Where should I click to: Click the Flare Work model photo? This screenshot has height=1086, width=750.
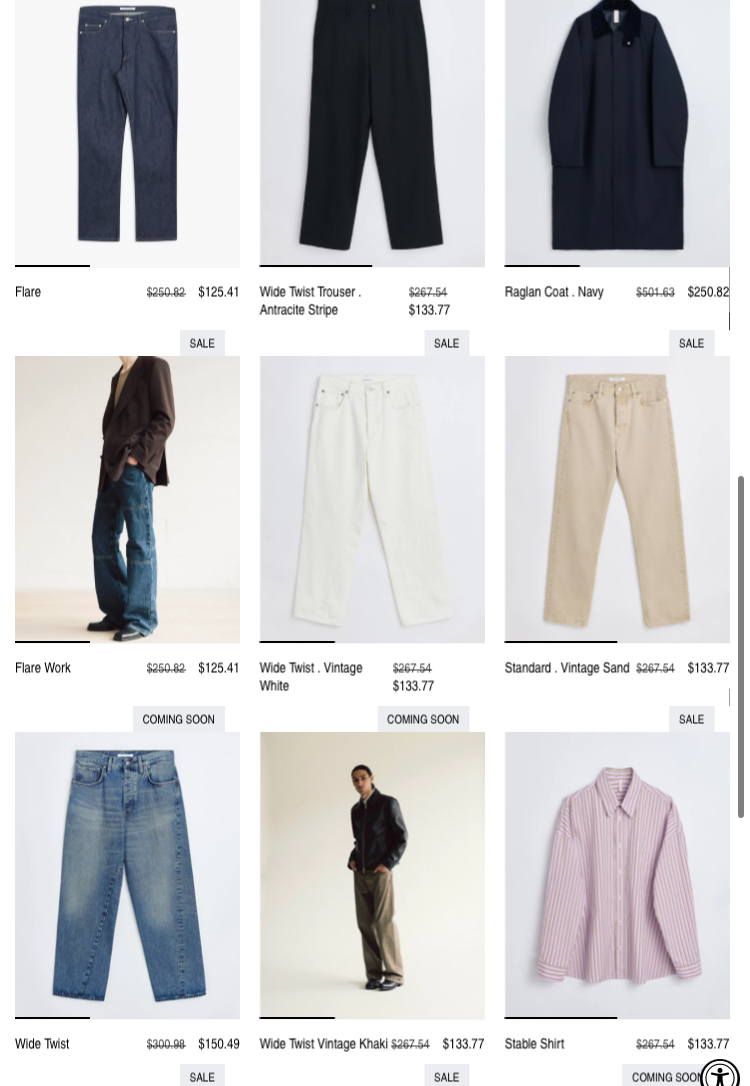(x=127, y=499)
